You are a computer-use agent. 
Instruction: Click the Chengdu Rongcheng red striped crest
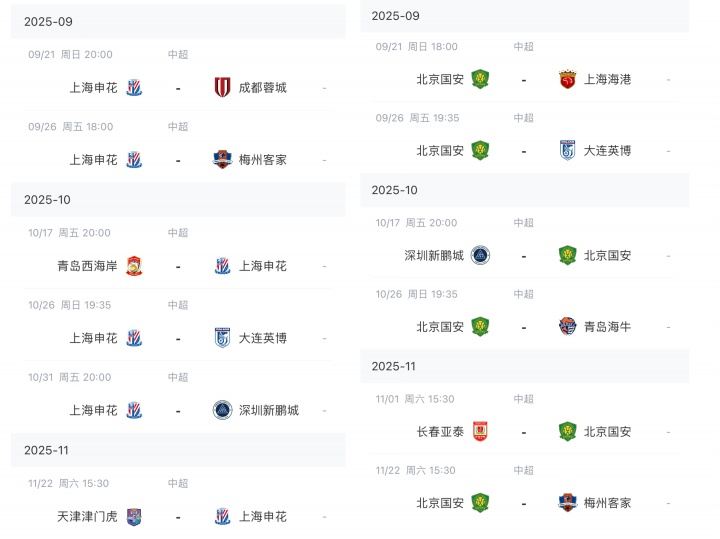[222, 87]
